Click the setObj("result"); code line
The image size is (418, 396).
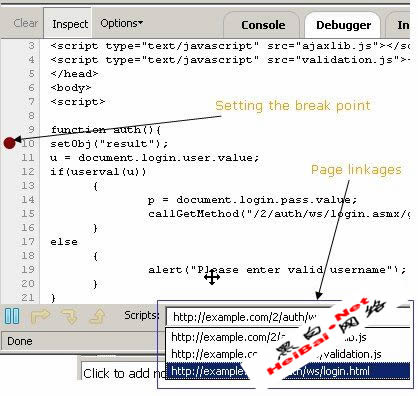click(109, 144)
